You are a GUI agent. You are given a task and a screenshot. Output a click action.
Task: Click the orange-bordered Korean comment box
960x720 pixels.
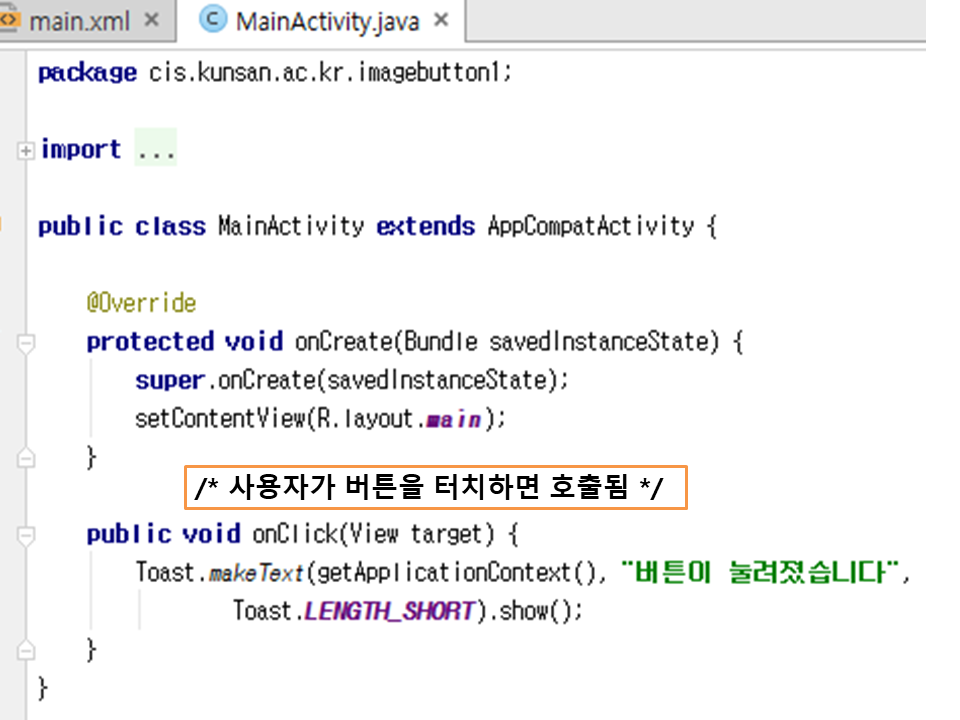click(436, 487)
